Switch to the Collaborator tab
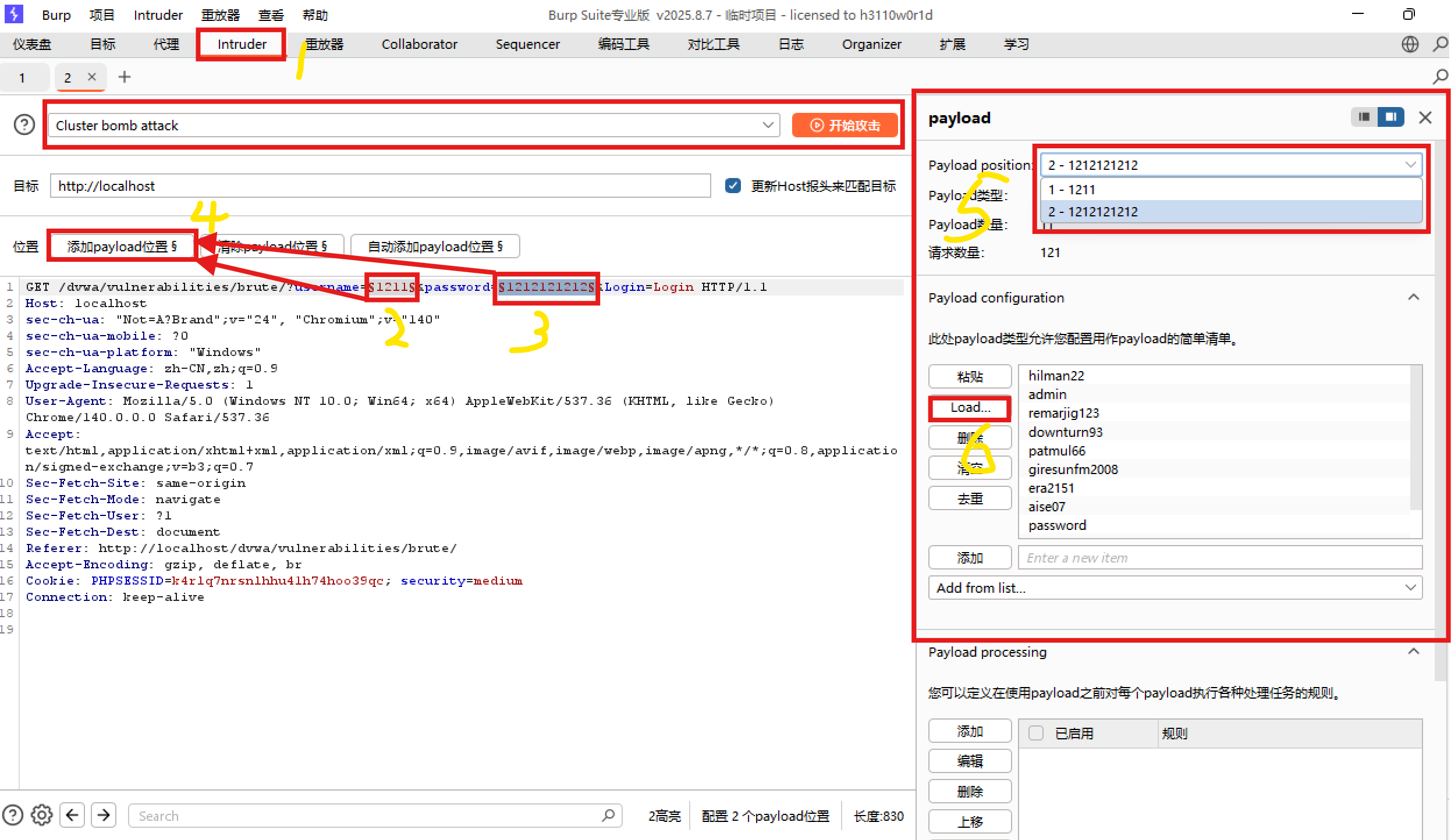This screenshot has width=1451, height=840. click(x=419, y=44)
